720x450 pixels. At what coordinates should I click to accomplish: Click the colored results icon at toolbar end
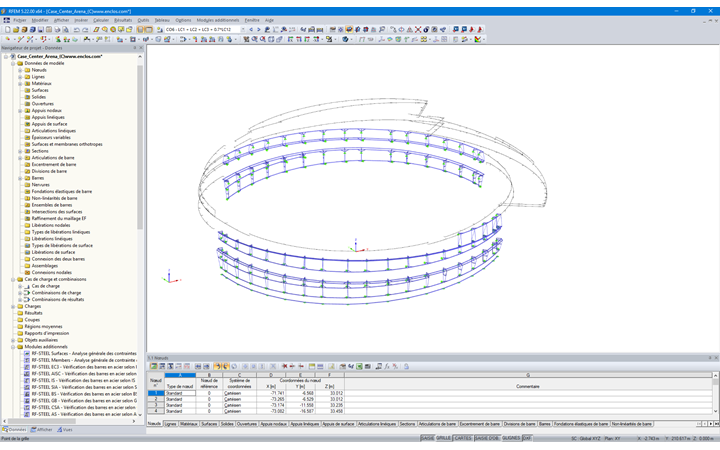[x=478, y=39]
